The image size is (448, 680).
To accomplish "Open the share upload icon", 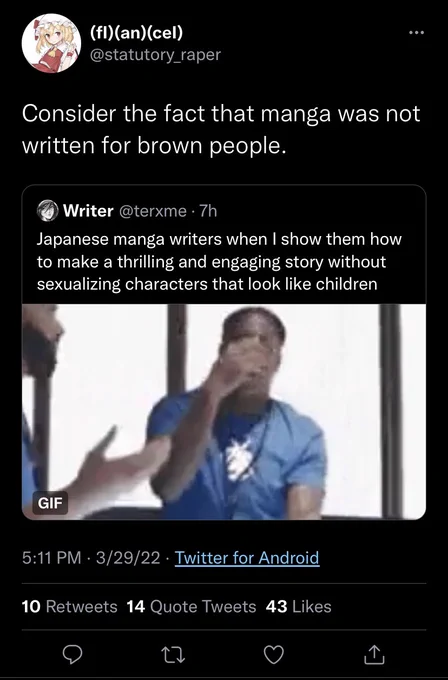I will pos(374,654).
